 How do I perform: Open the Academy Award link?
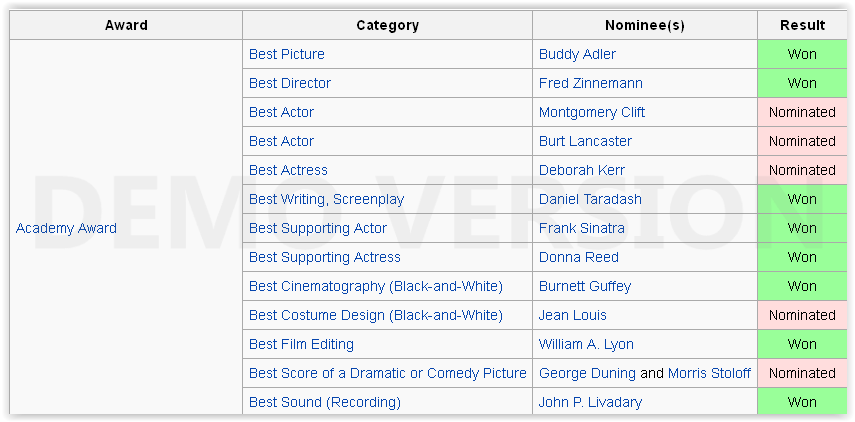pyautogui.click(x=66, y=228)
